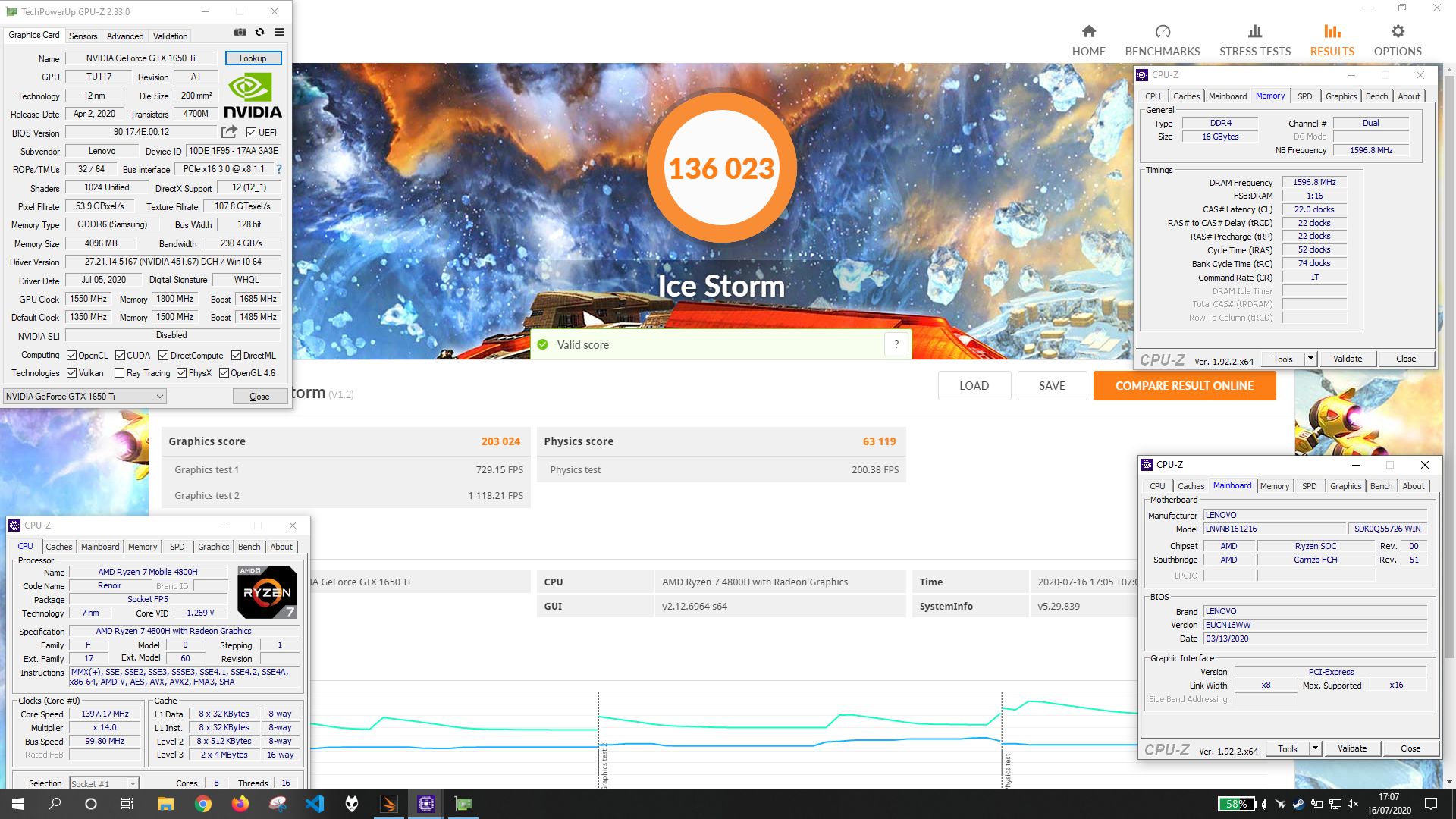Open Visual Studio Code from the taskbar

pyautogui.click(x=314, y=804)
